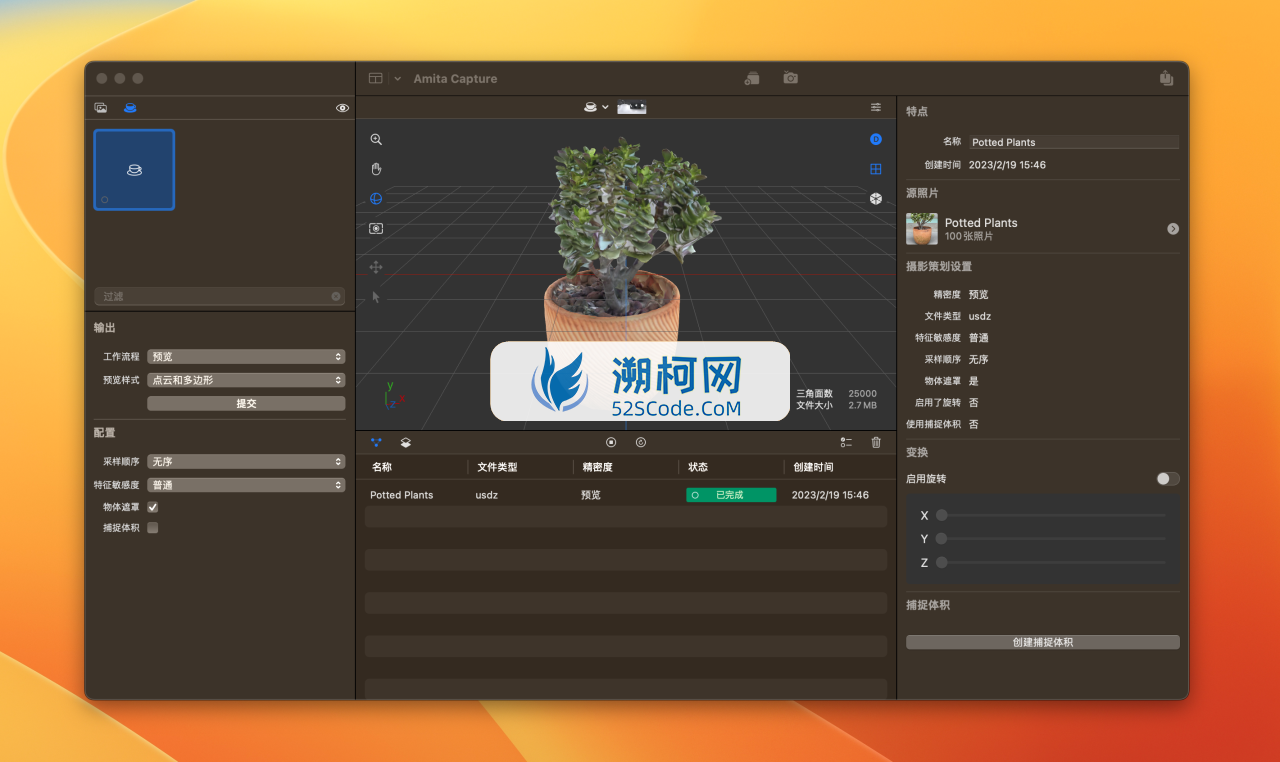Open source photos with the arrow chevron

pos(1173,229)
